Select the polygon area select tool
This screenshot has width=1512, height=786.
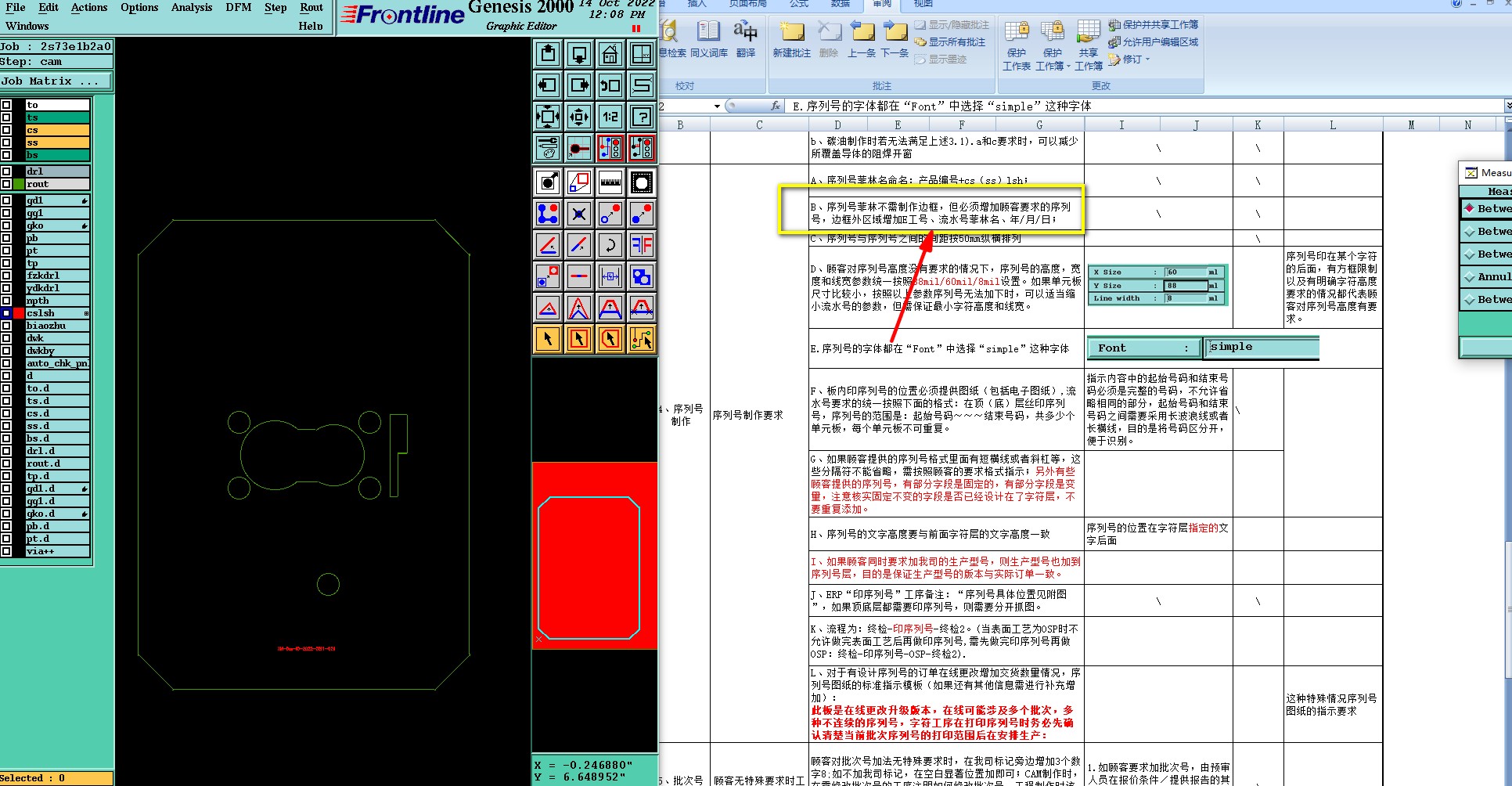[610, 339]
